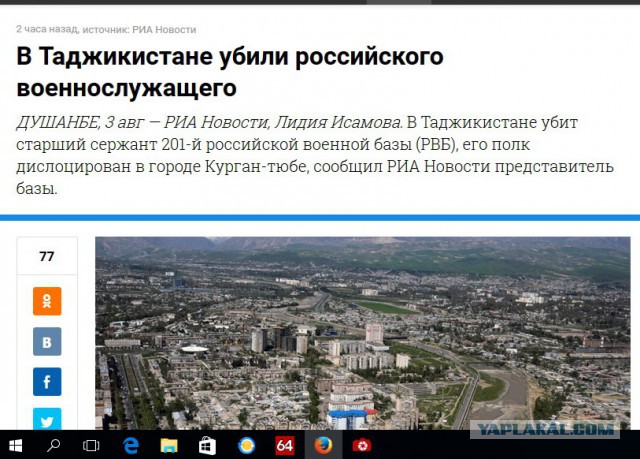Screen dimensions: 640x459
Task: Click author name 'Лидия Исамова'
Action: [x=338, y=122]
